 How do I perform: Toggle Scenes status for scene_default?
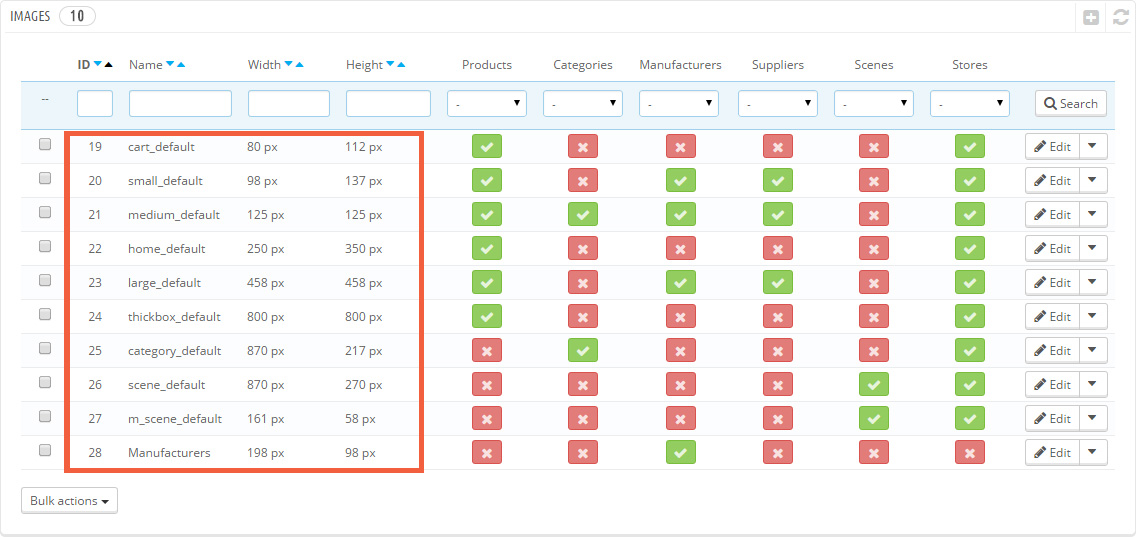click(x=874, y=385)
